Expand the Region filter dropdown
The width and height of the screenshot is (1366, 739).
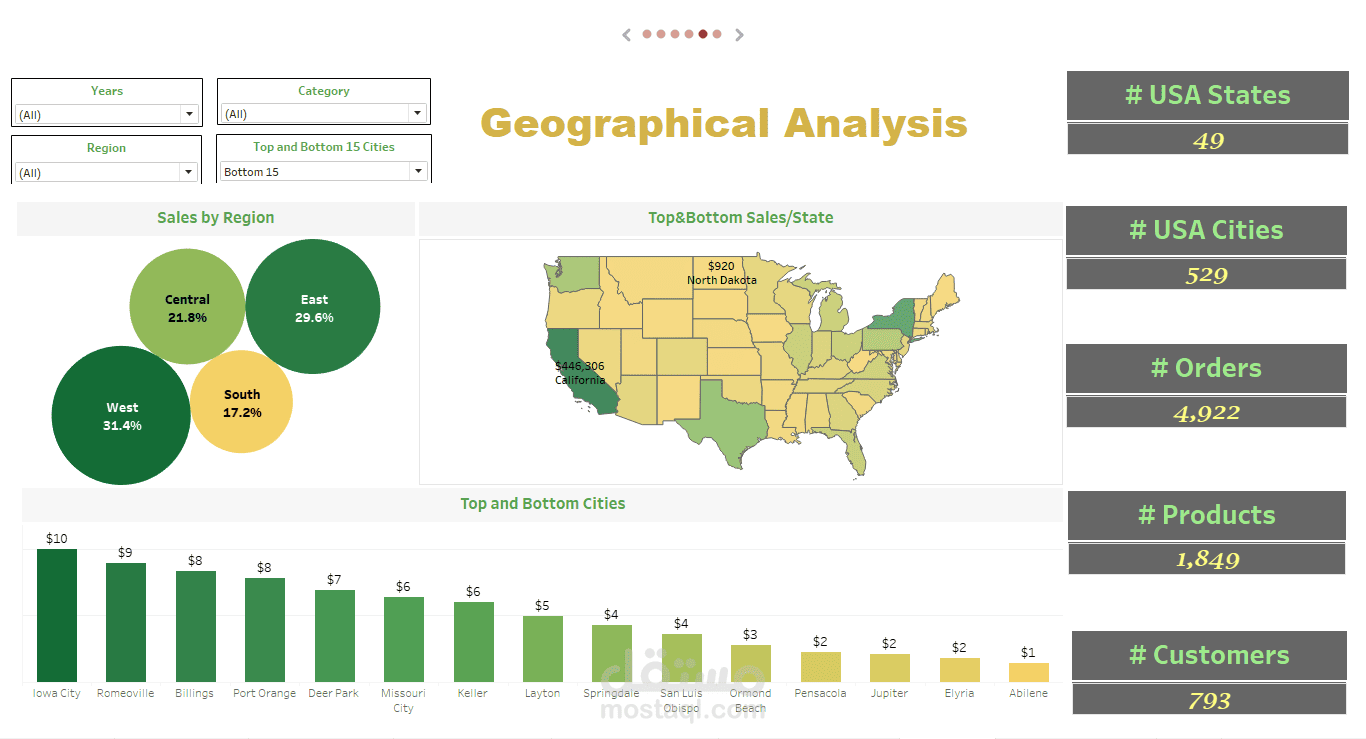[107, 172]
